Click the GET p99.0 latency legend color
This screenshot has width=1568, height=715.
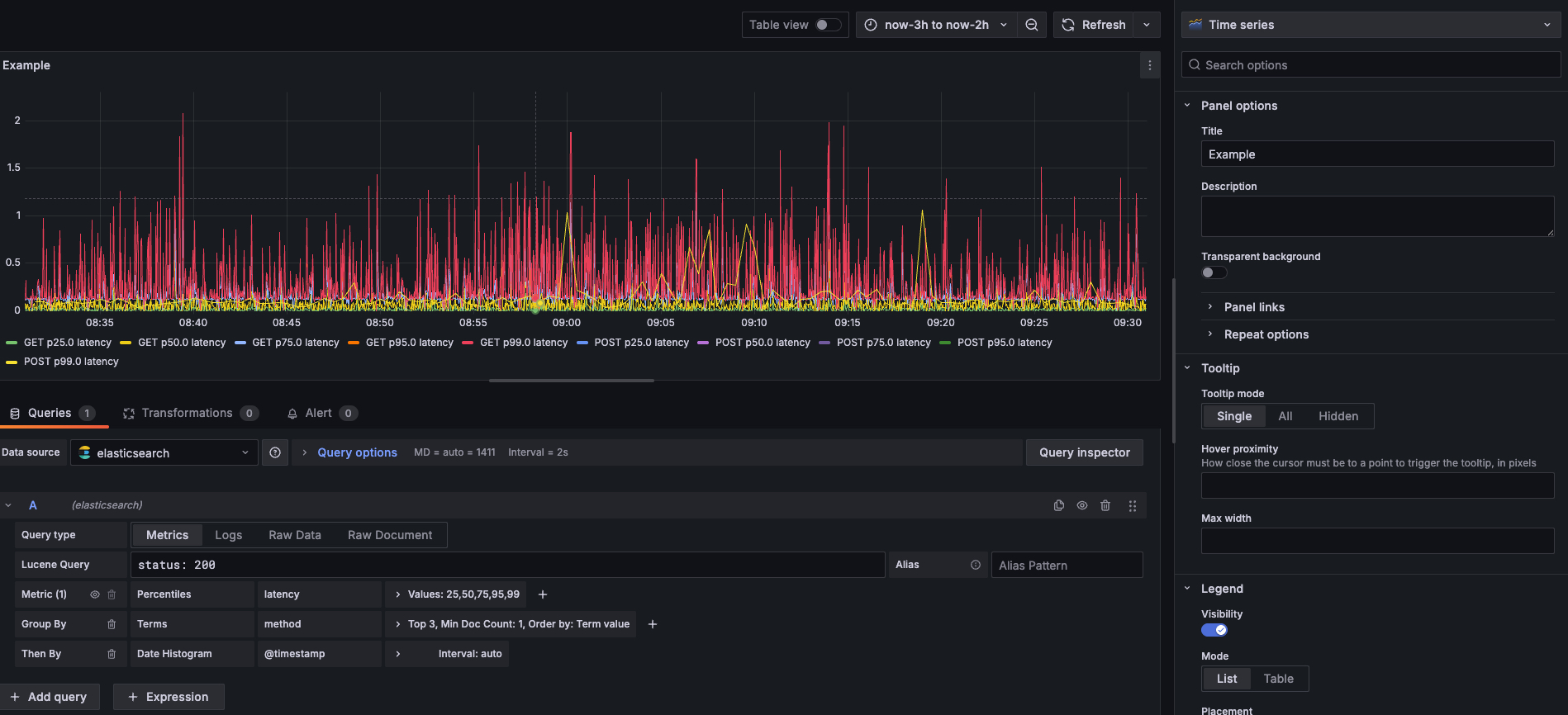[468, 343]
